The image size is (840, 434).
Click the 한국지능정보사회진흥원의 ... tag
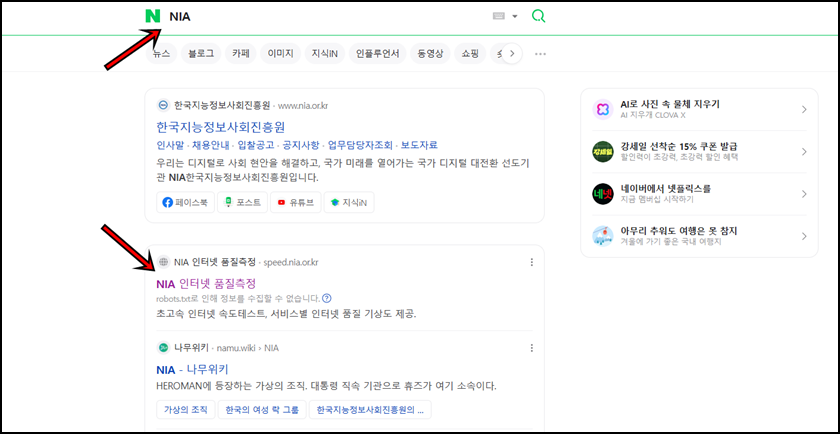[370, 409]
